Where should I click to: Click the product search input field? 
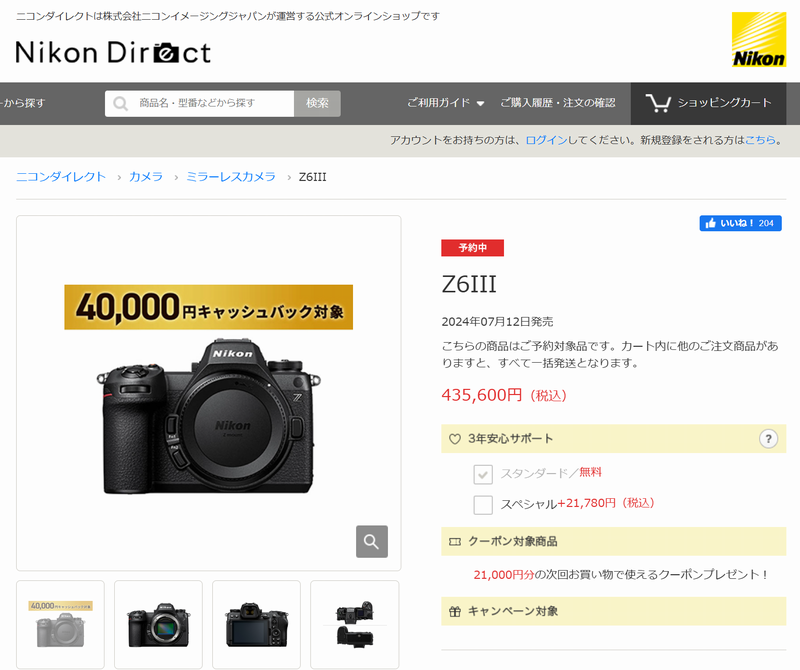click(x=200, y=103)
